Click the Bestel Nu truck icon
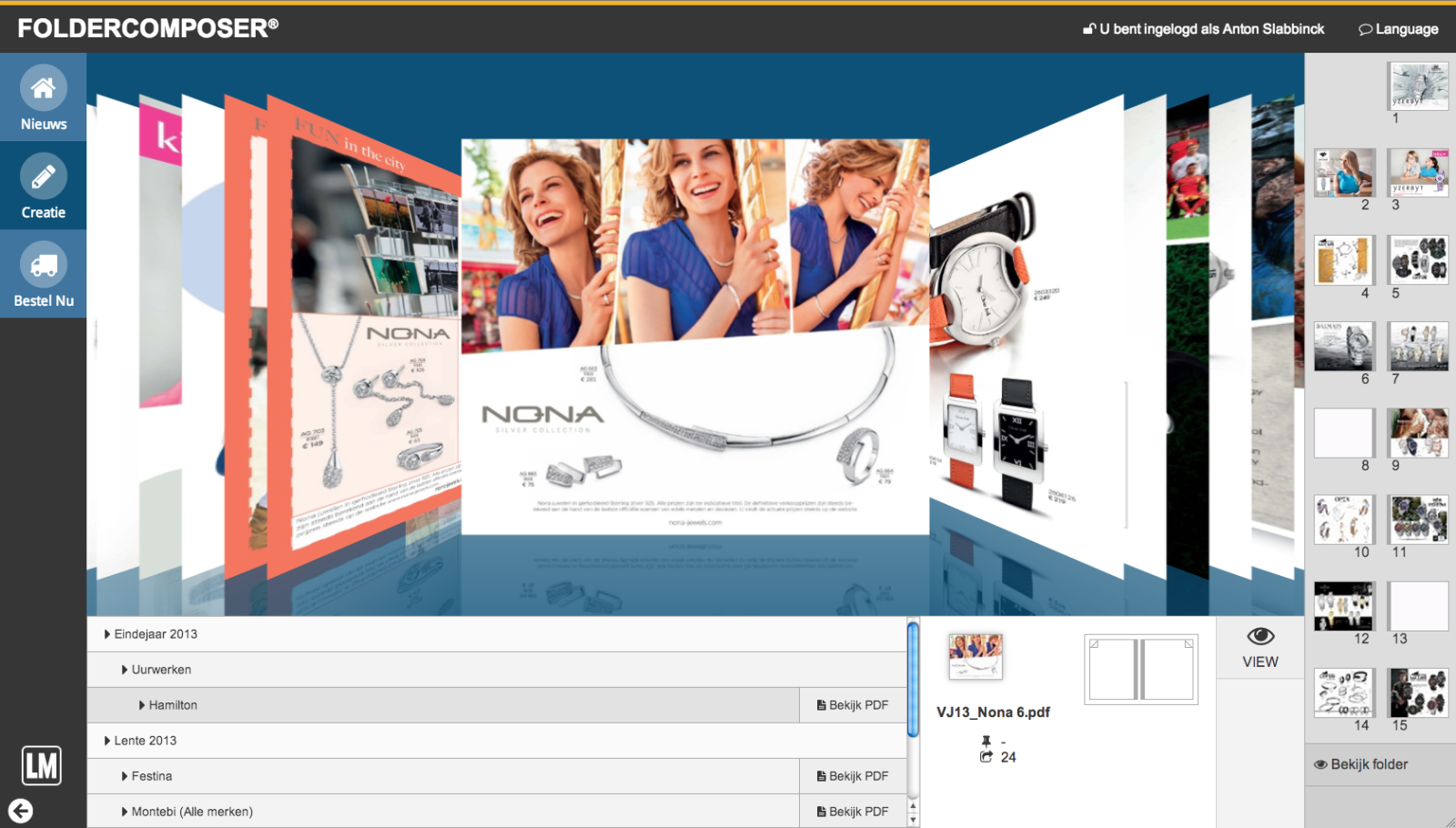The width and height of the screenshot is (1456, 828). pyautogui.click(x=43, y=265)
